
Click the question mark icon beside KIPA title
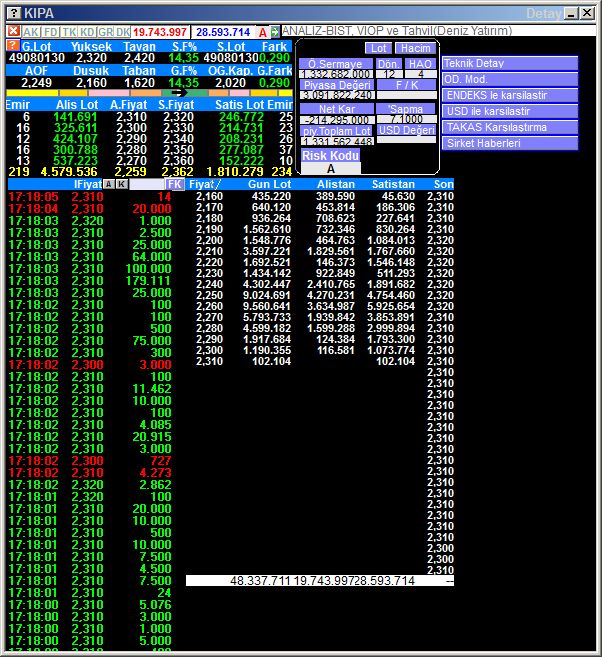14,13
